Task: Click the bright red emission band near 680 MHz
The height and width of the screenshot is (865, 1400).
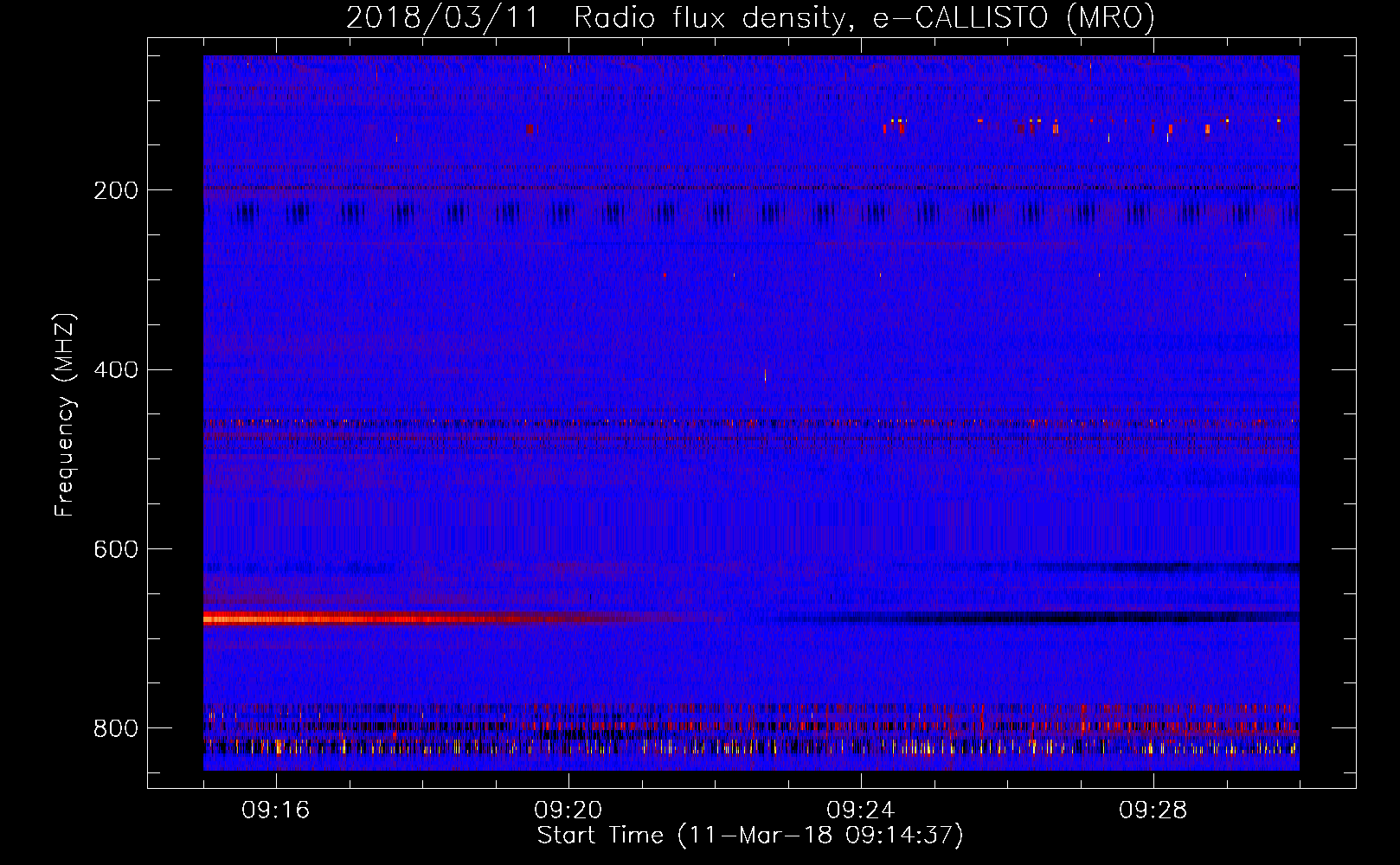Action: point(381,618)
